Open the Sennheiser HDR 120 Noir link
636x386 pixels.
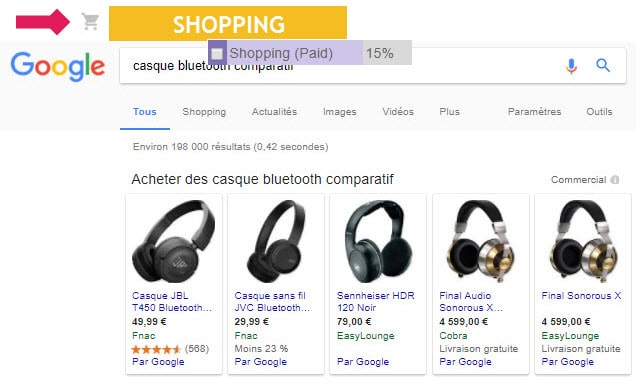376,302
